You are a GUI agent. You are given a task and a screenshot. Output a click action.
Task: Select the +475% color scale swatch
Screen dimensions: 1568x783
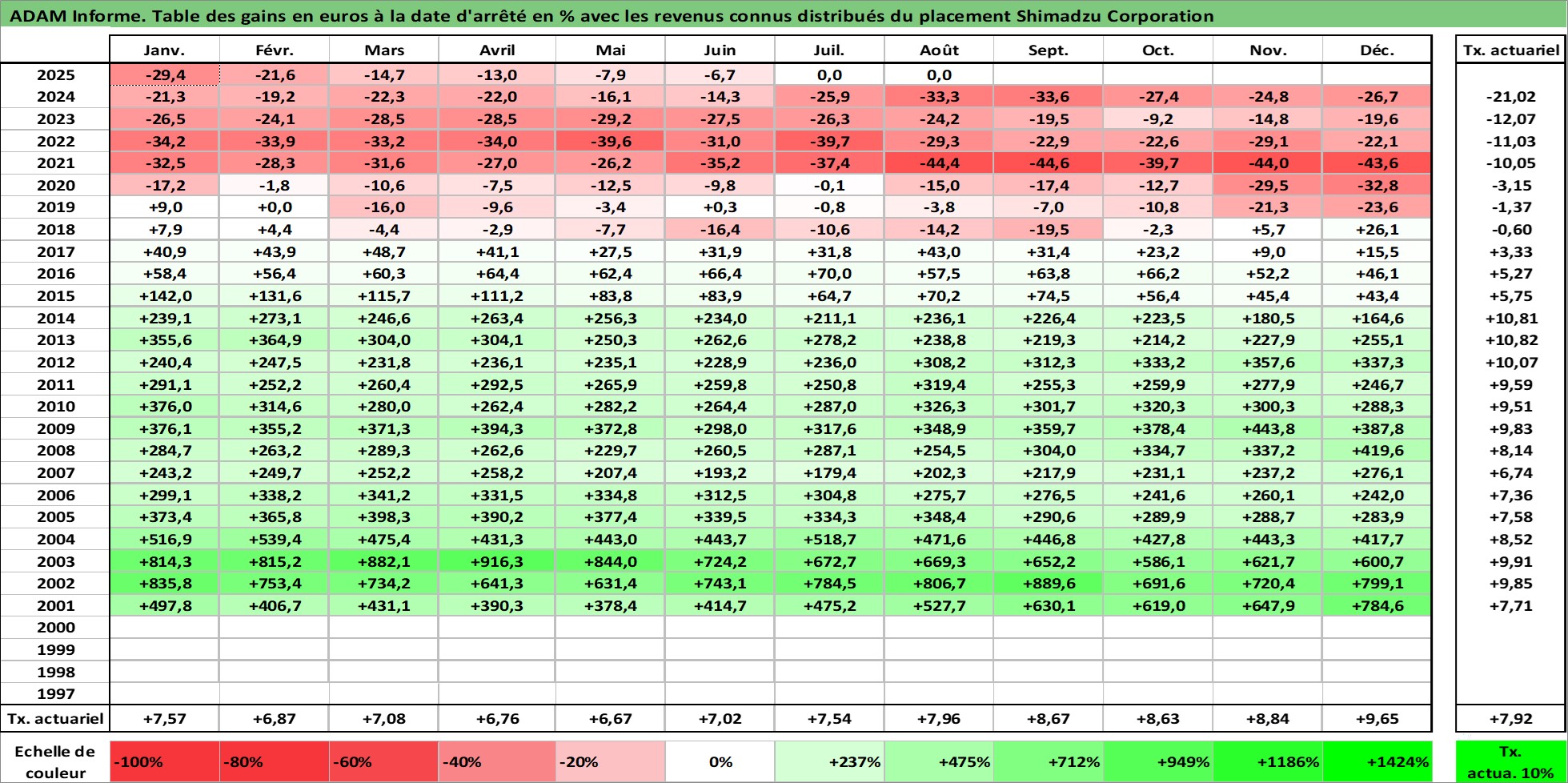[939, 762]
